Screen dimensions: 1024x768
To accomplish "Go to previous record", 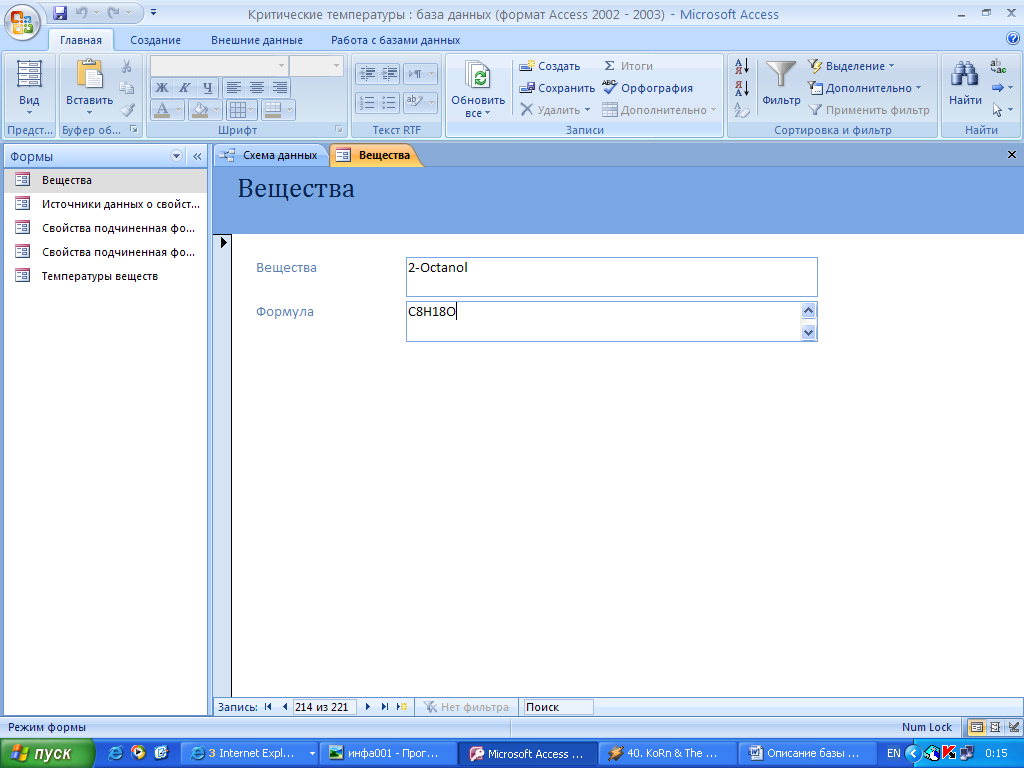I will [285, 707].
